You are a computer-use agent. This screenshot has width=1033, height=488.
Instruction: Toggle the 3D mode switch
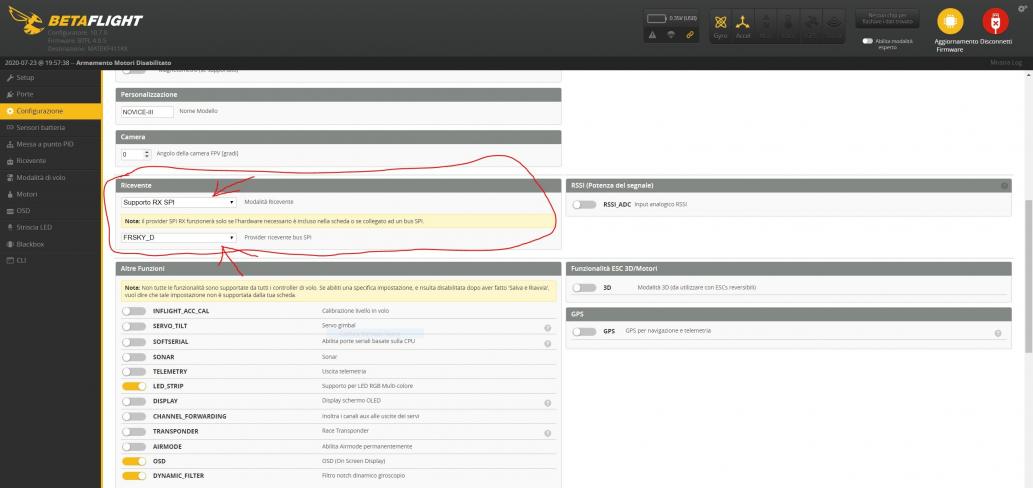click(x=584, y=288)
